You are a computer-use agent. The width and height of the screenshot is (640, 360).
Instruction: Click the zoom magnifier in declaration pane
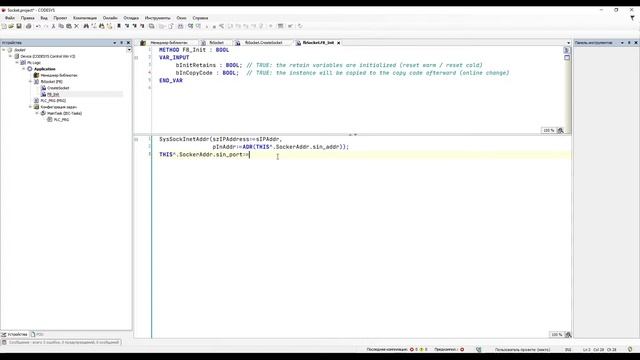pos(560,131)
